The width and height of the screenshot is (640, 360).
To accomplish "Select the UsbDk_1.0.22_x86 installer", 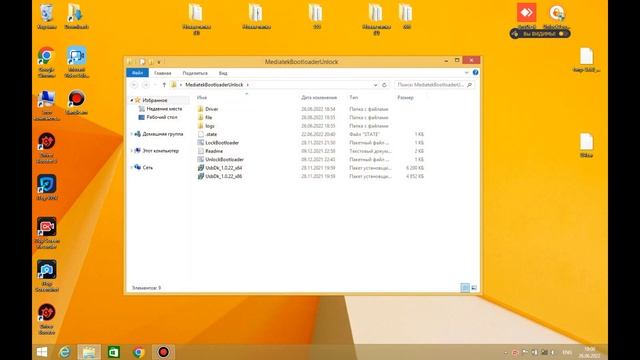I will click(x=223, y=176).
